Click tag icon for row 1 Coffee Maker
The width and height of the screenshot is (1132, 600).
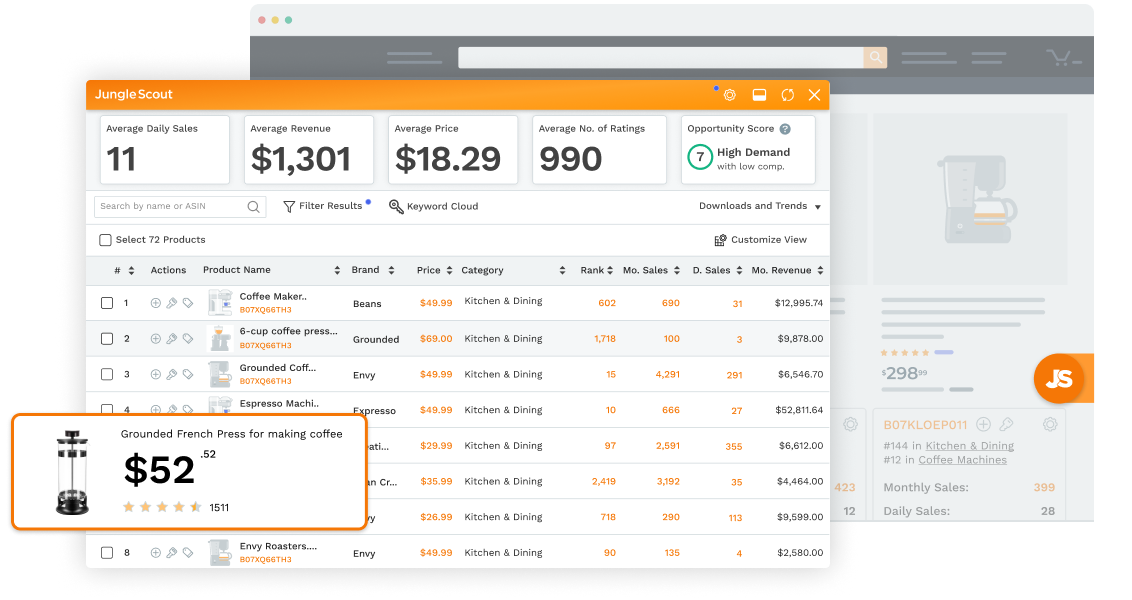(x=188, y=303)
